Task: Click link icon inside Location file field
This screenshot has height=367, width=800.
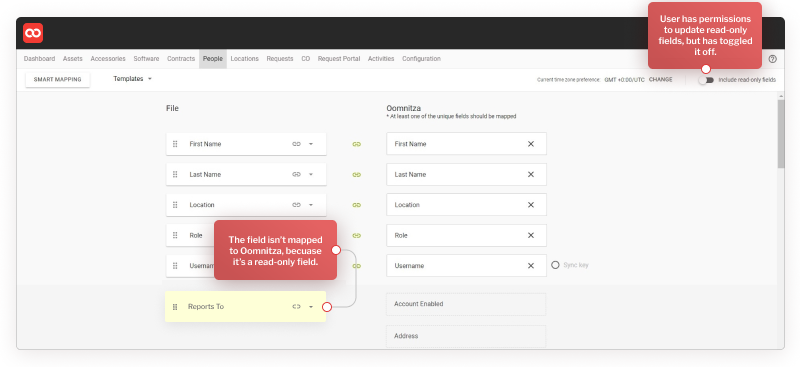Action: [x=296, y=205]
